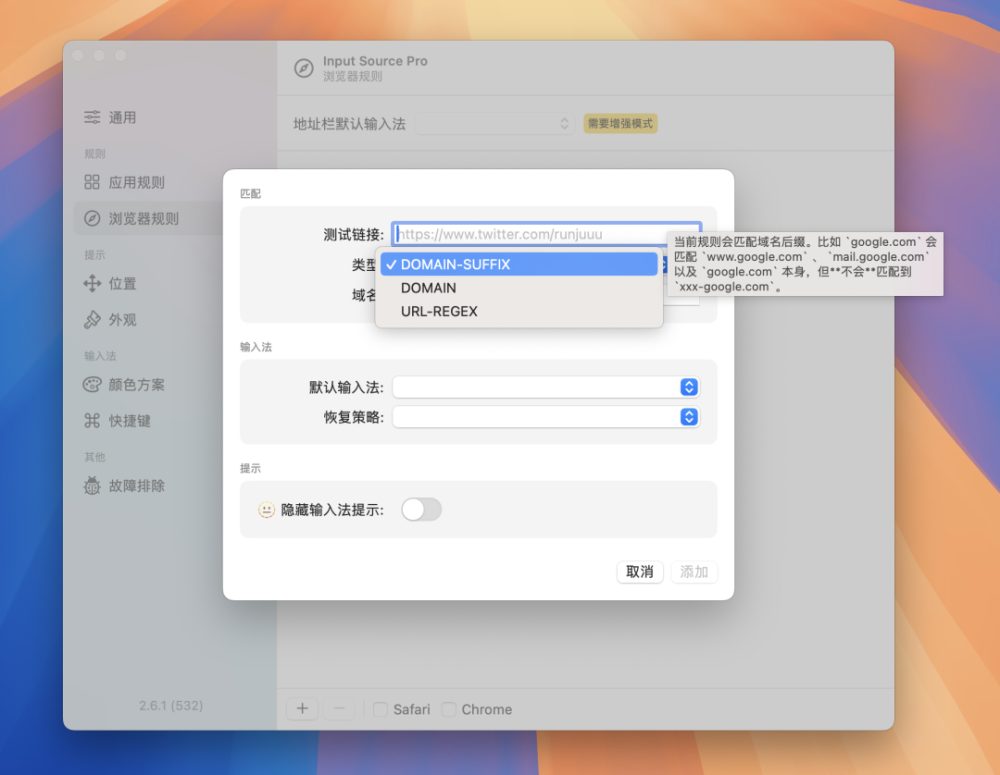This screenshot has height=775, width=1000.
Task: Click the Input Source Pro title text
Action: (375, 61)
